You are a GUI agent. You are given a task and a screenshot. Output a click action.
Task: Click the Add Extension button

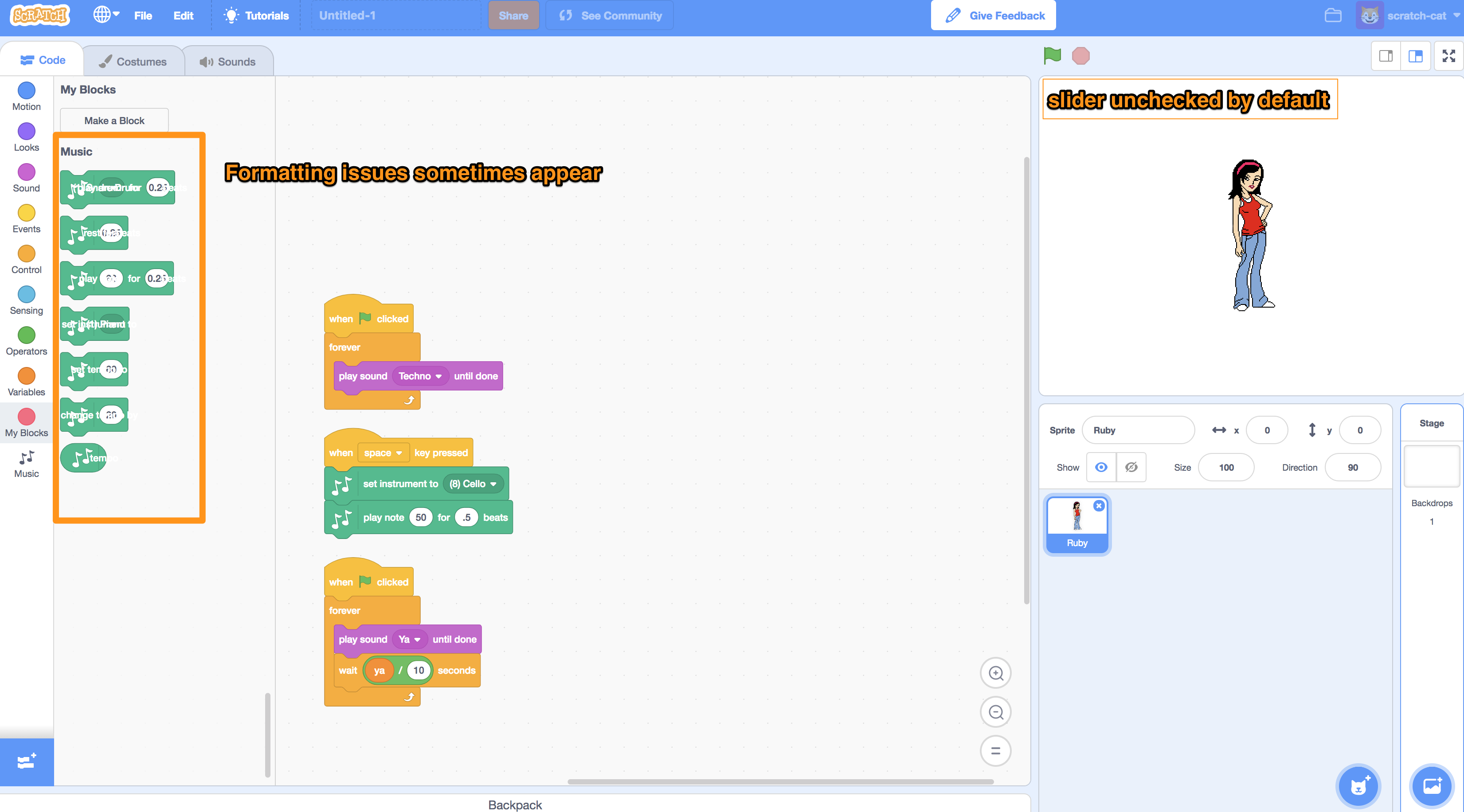point(27,761)
